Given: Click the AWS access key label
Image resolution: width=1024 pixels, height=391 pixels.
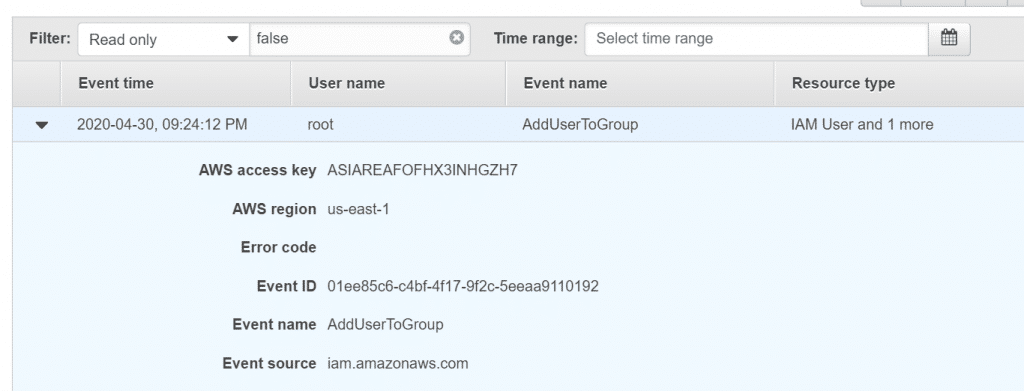Looking at the screenshot, I should tap(257, 170).
